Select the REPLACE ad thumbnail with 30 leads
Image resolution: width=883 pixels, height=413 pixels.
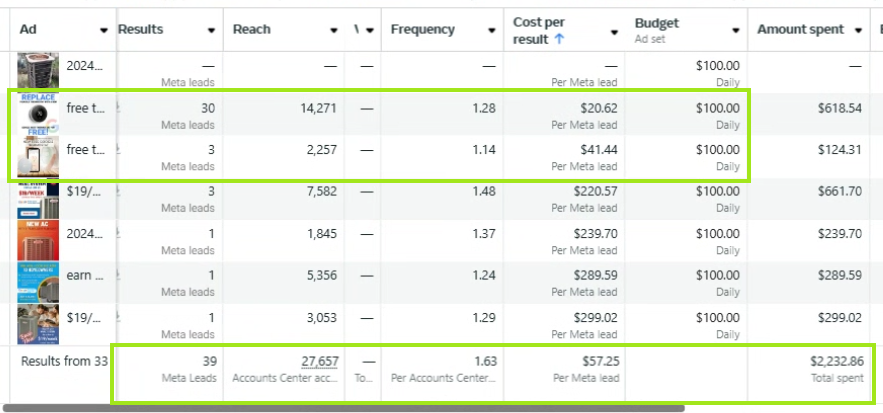(38, 115)
